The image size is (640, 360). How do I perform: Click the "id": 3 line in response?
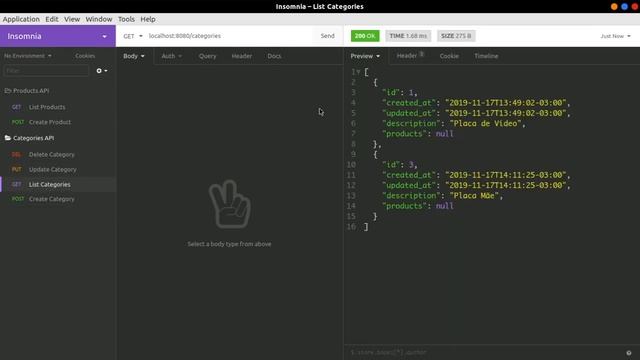[x=399, y=164]
